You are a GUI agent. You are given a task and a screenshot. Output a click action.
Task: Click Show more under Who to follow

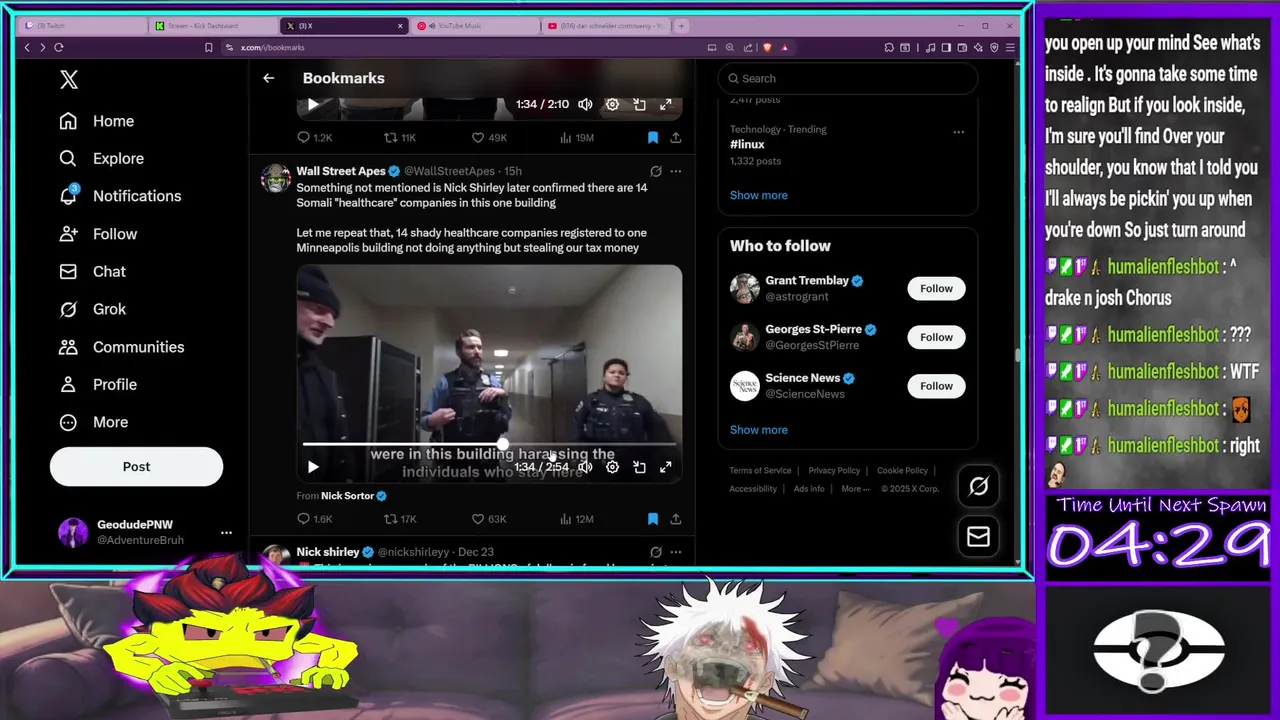(758, 430)
